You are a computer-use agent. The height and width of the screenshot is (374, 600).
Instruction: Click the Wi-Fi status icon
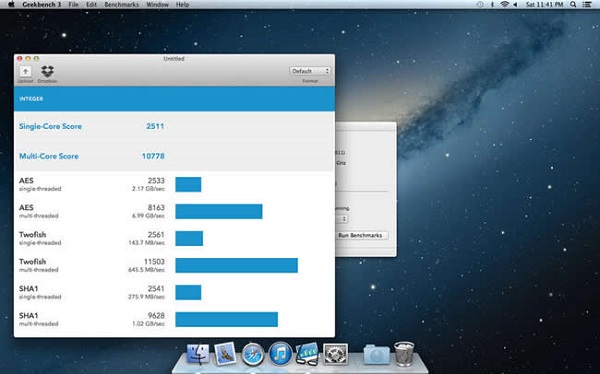click(x=505, y=5)
